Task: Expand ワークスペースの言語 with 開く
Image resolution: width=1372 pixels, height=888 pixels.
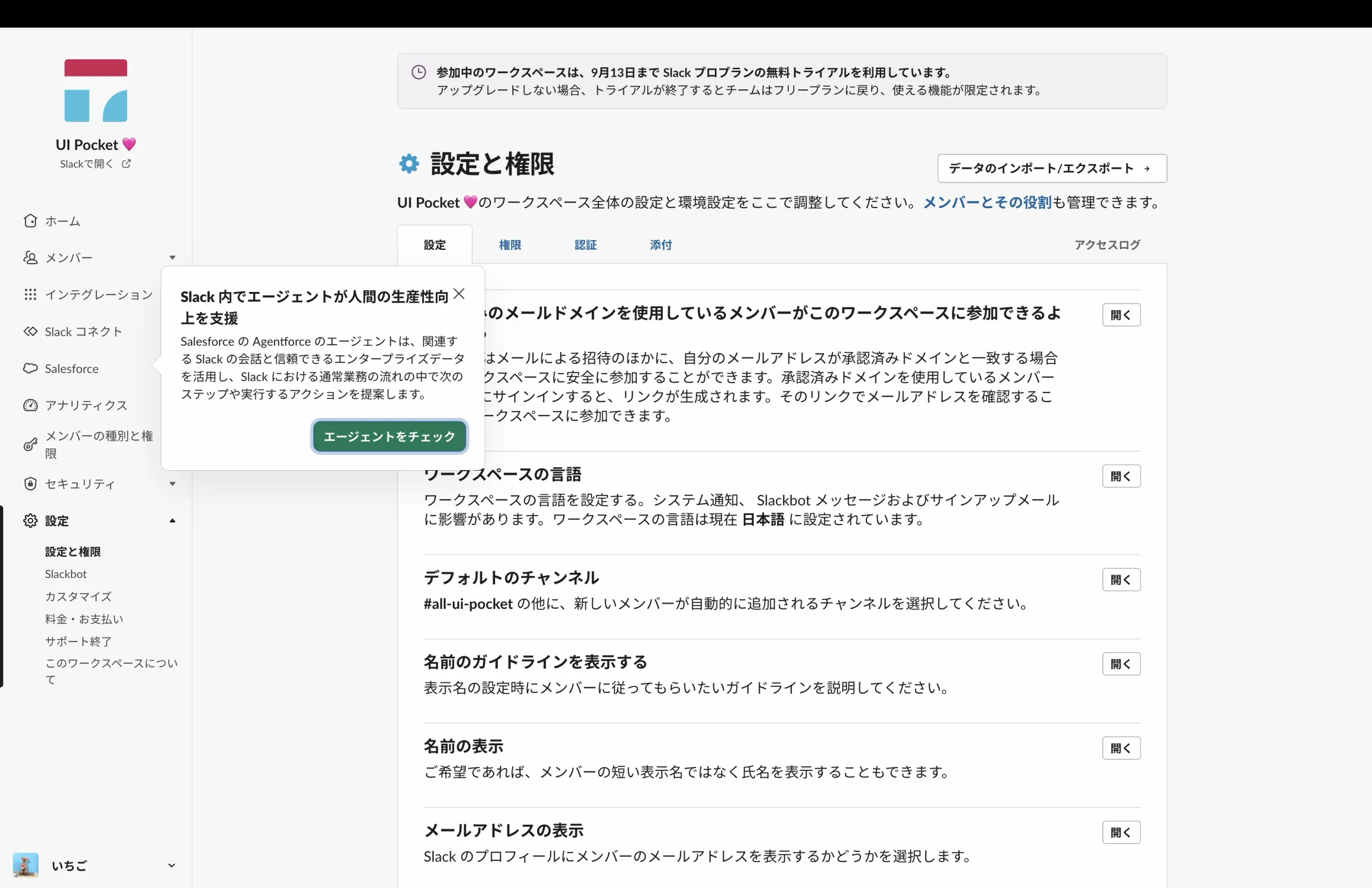Action: [1121, 476]
